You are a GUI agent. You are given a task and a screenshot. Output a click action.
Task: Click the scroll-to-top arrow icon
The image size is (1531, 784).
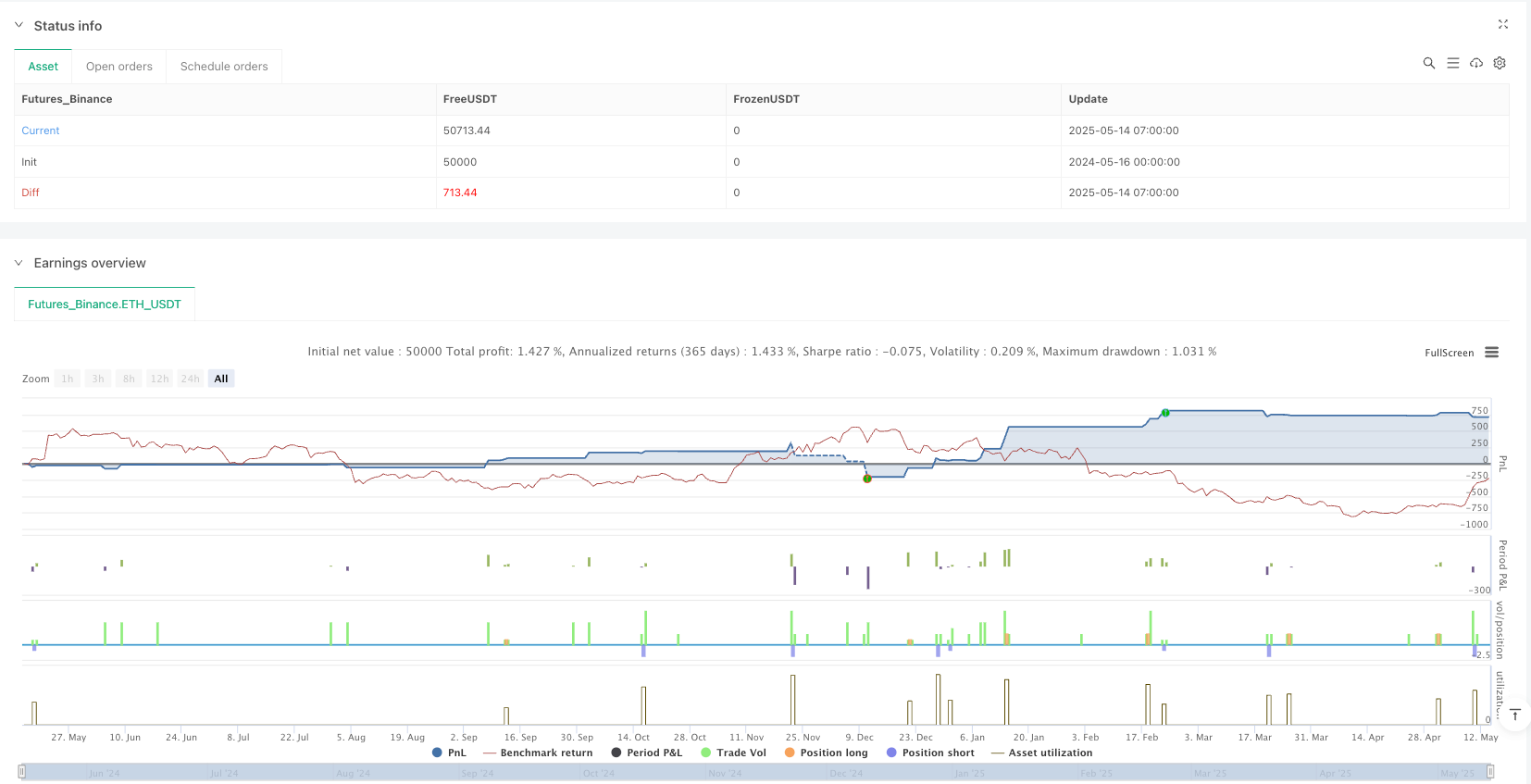coord(1515,715)
